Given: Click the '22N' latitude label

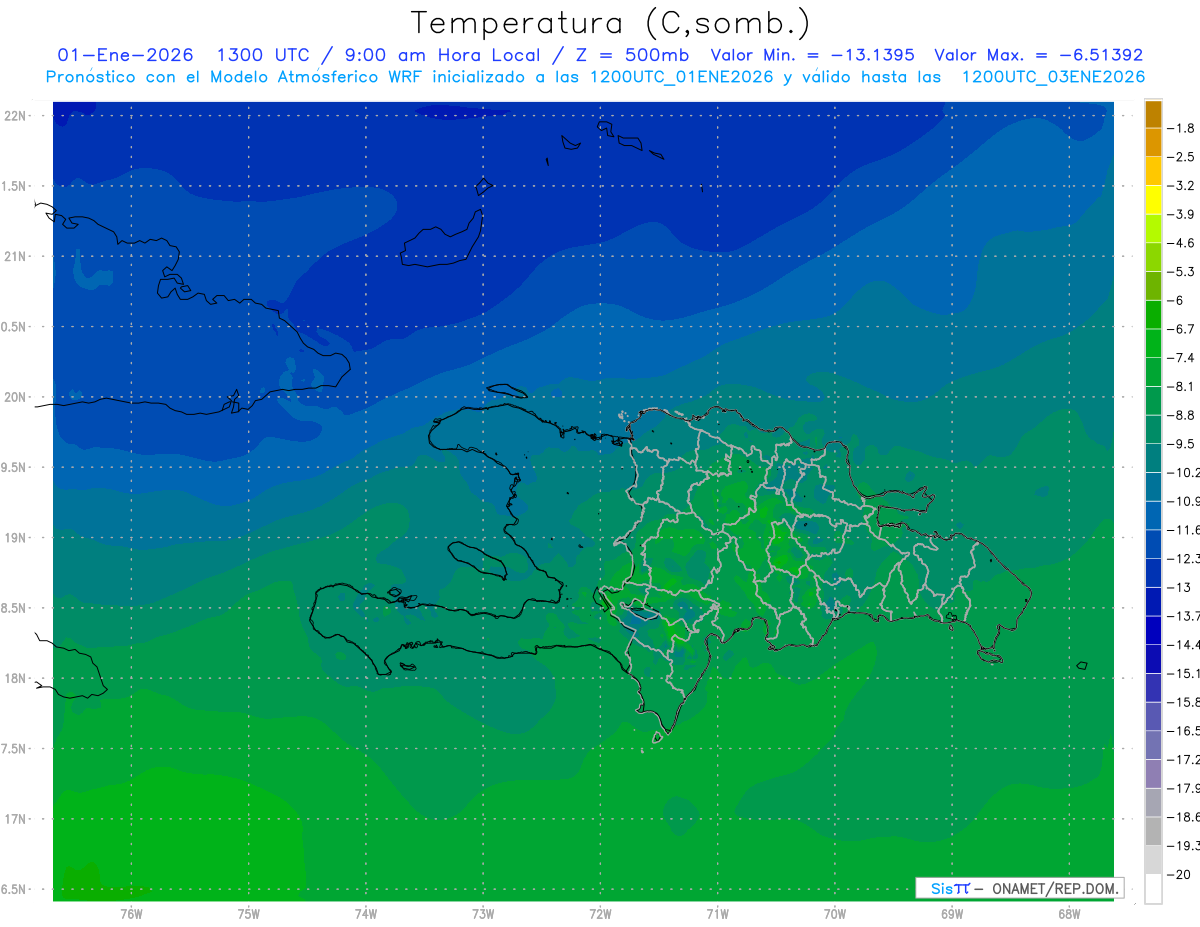Looking at the screenshot, I should click(x=14, y=115).
